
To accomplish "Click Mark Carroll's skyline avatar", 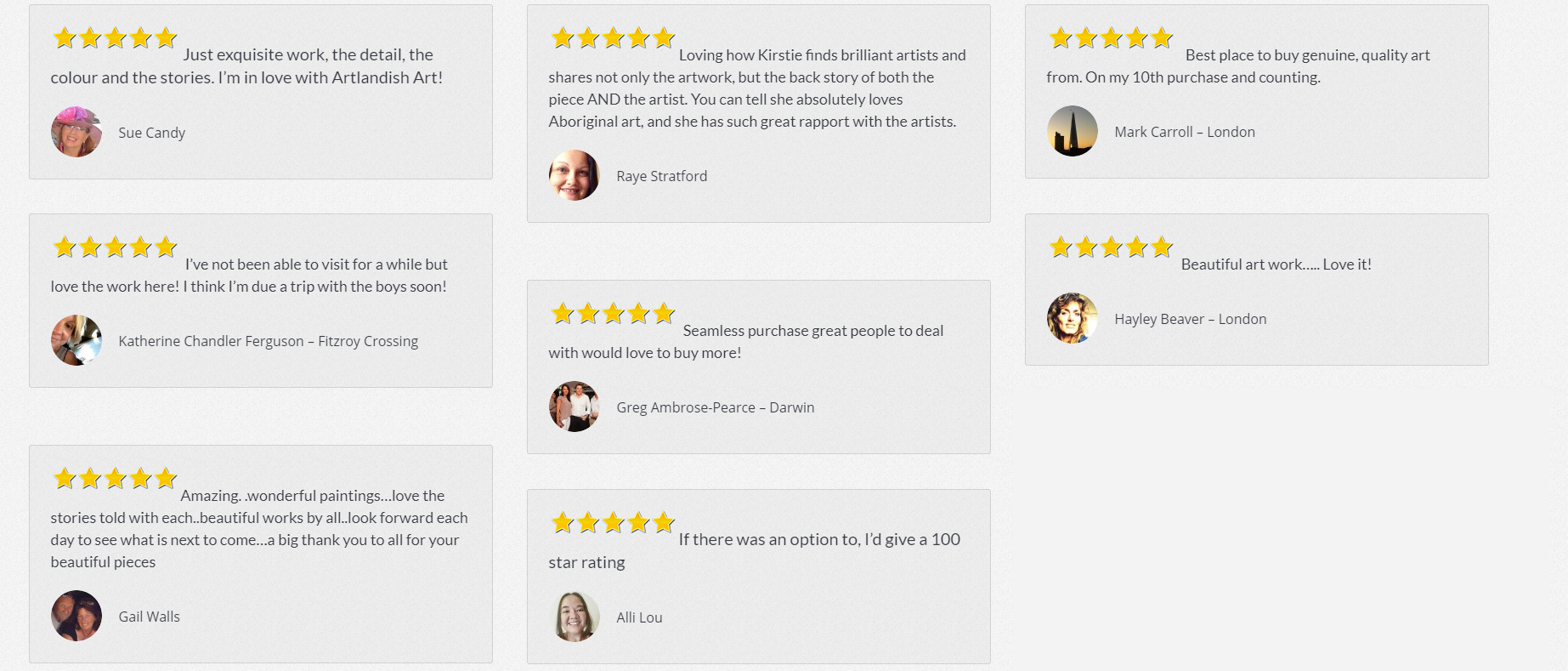I will (x=1073, y=131).
